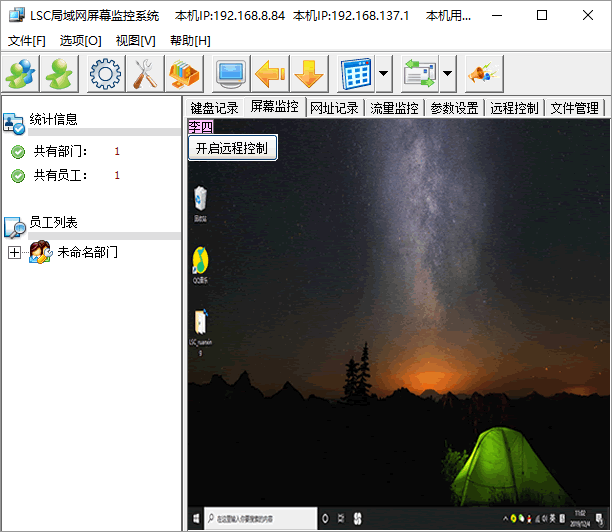The image size is (612, 532).
Task: Click the orange down arrow toolbar icon
Action: (x=309, y=73)
